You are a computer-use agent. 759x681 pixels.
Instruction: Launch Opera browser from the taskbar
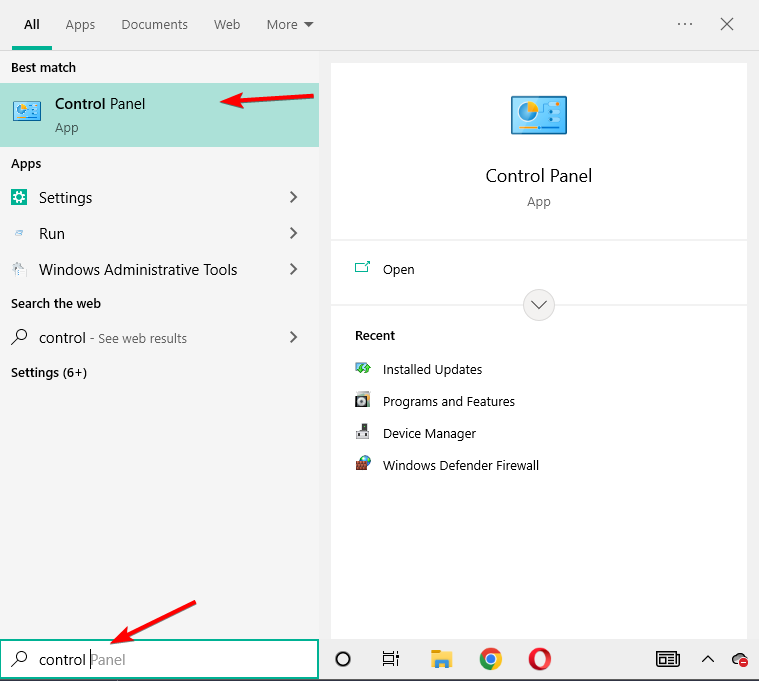click(539, 659)
